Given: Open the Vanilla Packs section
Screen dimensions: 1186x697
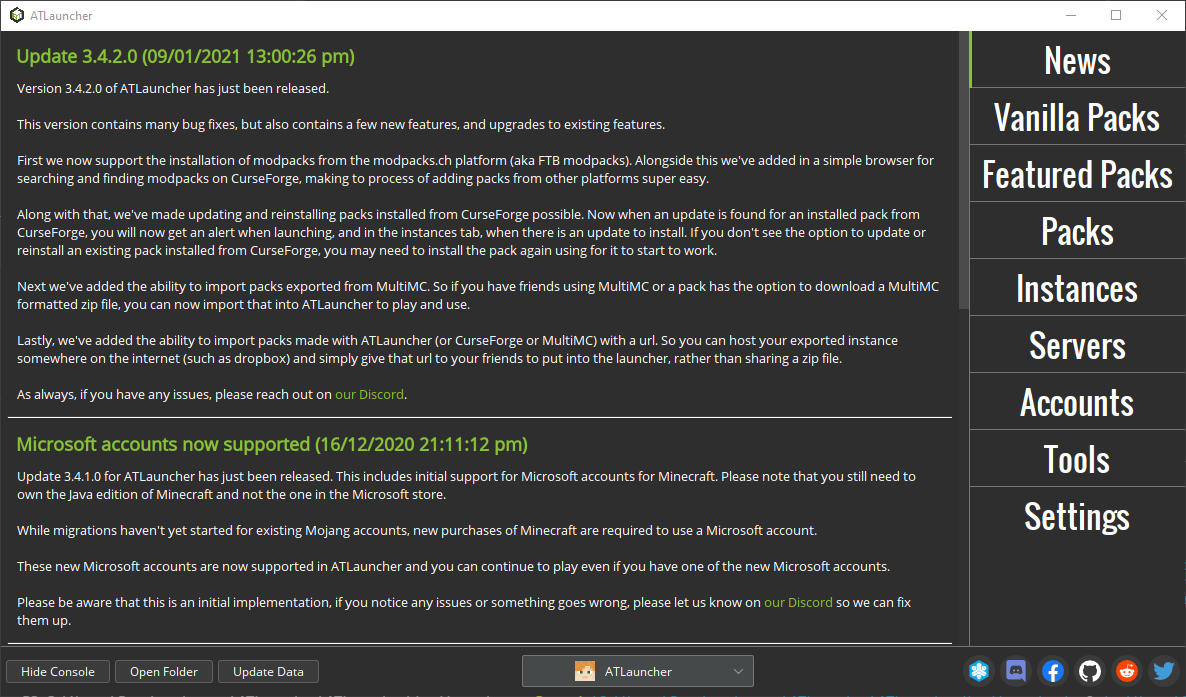Looking at the screenshot, I should (x=1077, y=117).
